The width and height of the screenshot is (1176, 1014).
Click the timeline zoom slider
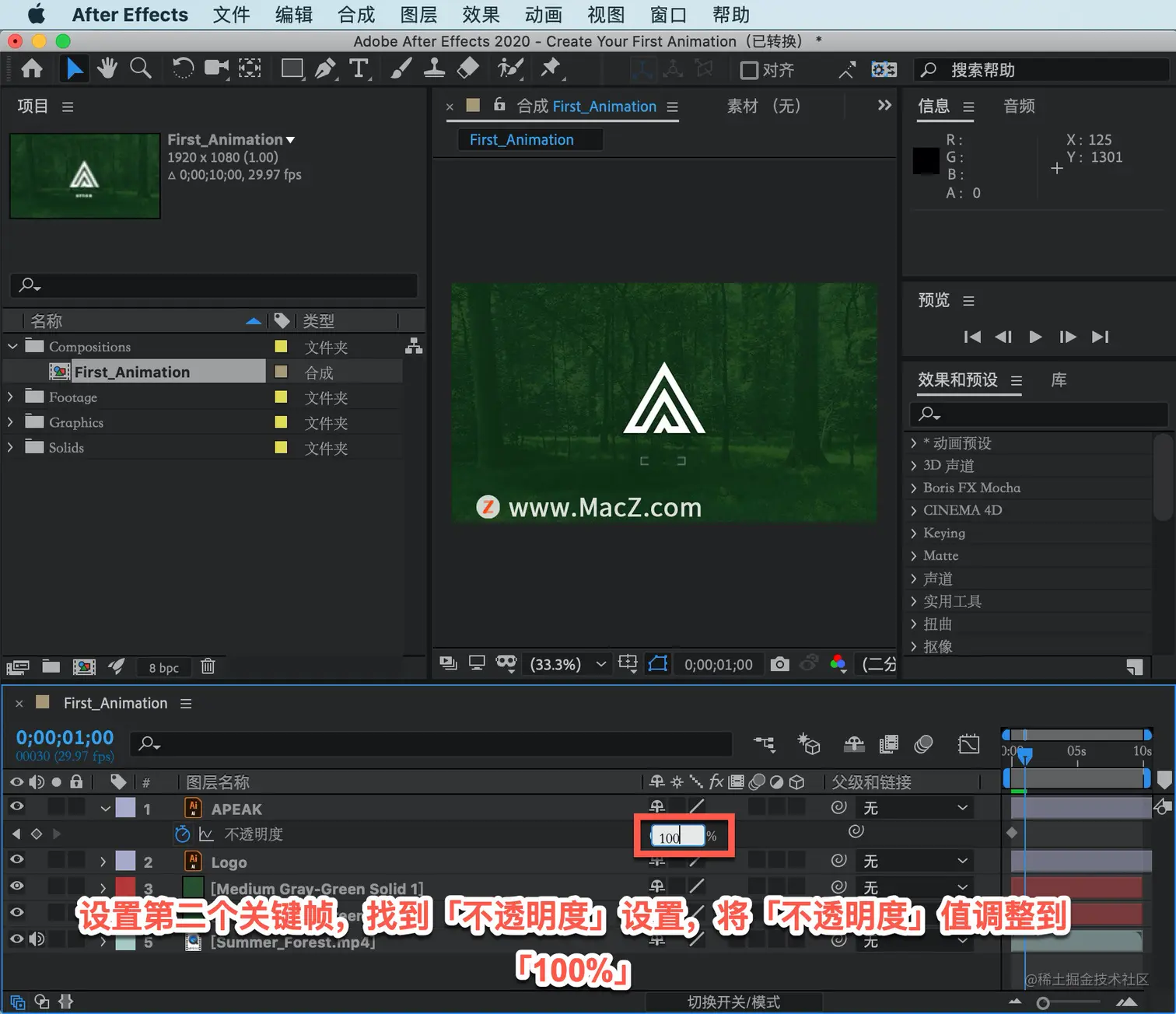tap(1043, 1003)
